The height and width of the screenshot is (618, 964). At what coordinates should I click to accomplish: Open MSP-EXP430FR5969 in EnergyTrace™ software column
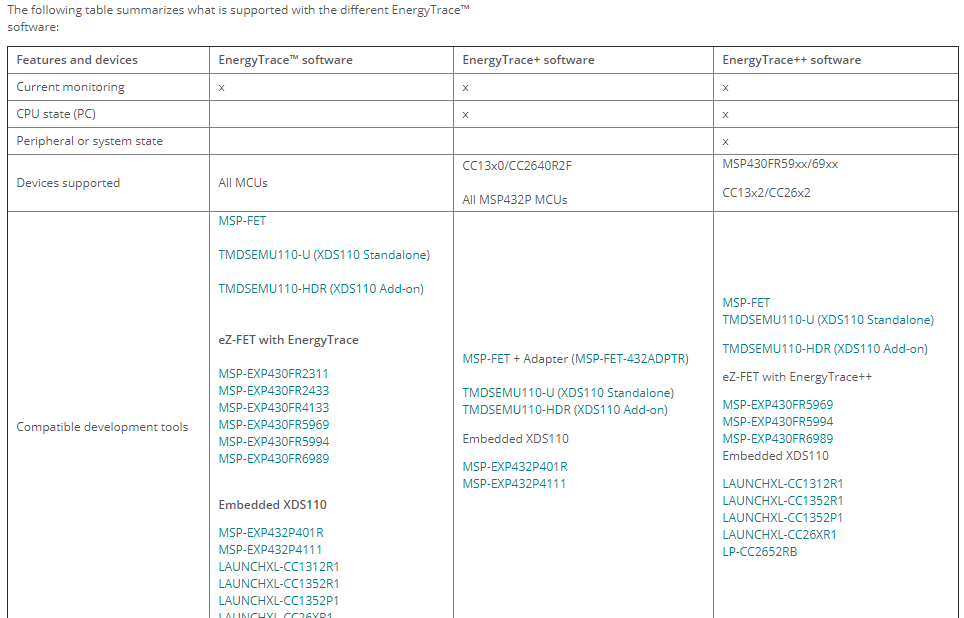pyautogui.click(x=274, y=425)
